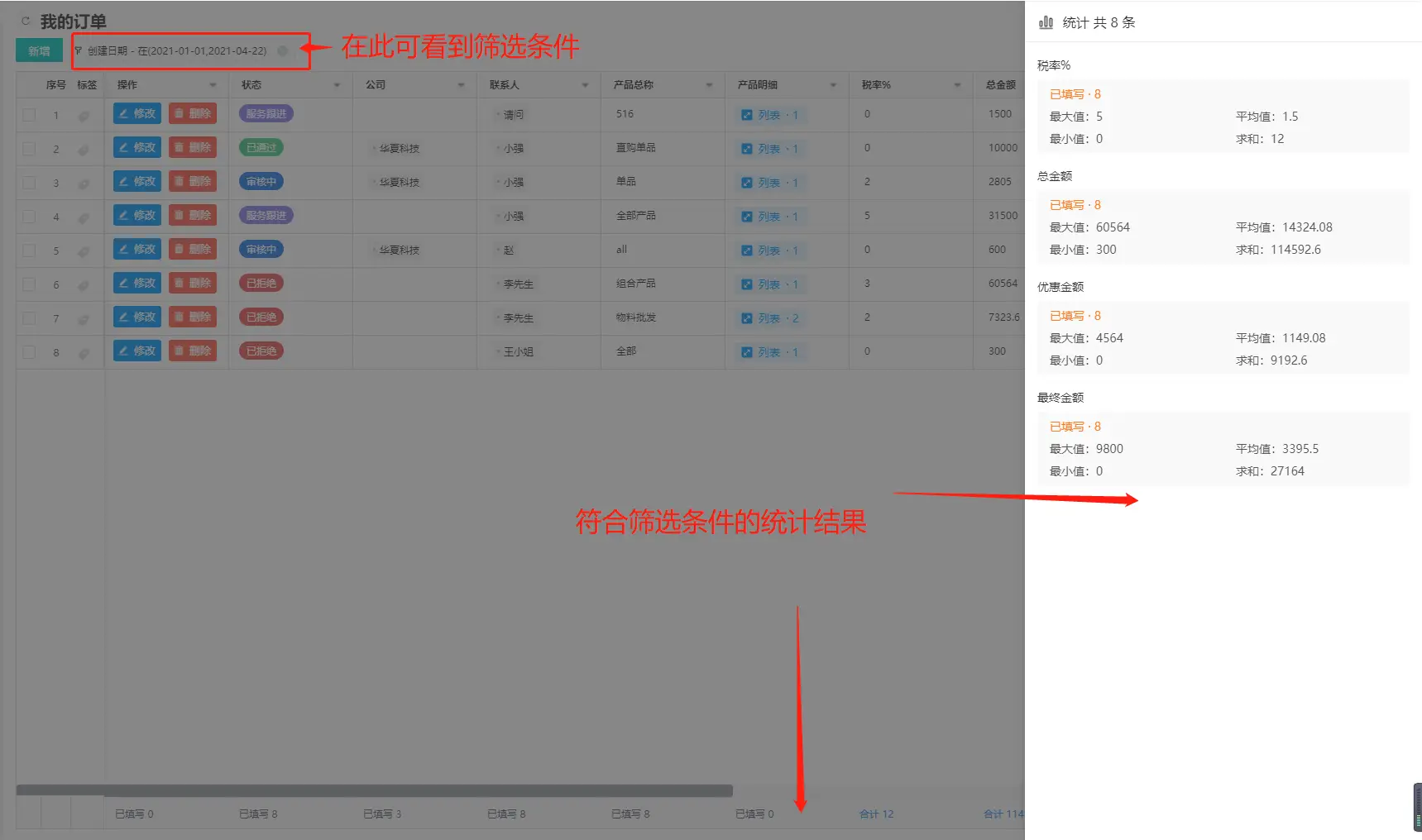Tick the checkbox for row 3

(x=30, y=183)
